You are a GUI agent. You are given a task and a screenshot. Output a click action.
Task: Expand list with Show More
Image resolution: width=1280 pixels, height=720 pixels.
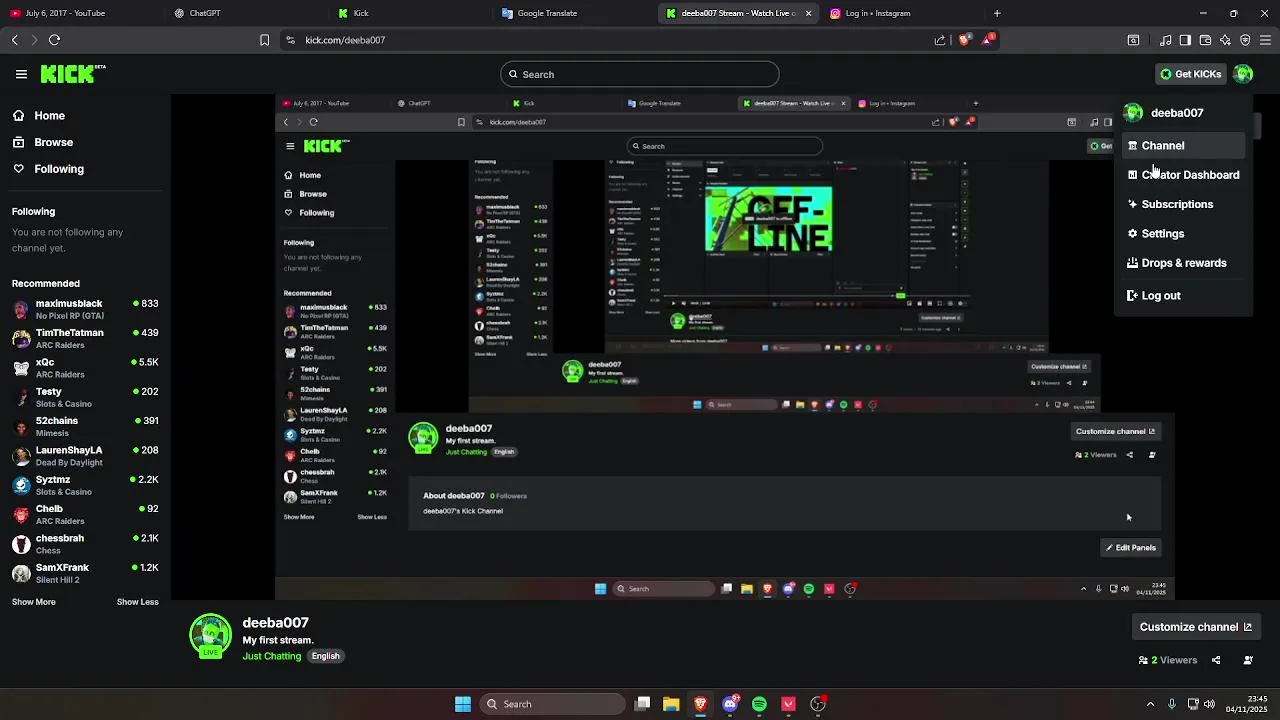coord(34,602)
